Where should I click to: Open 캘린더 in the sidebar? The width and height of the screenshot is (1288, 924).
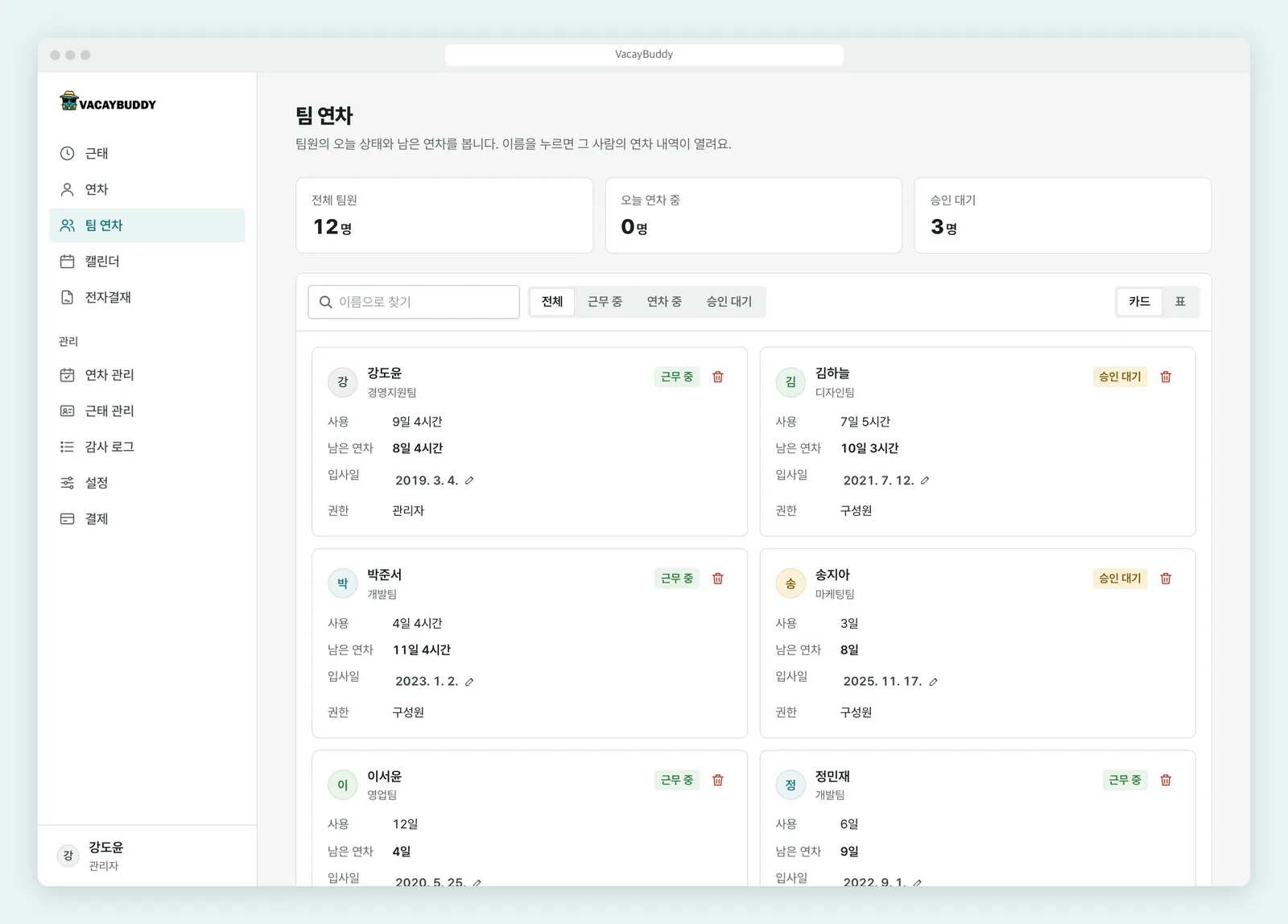pos(147,261)
